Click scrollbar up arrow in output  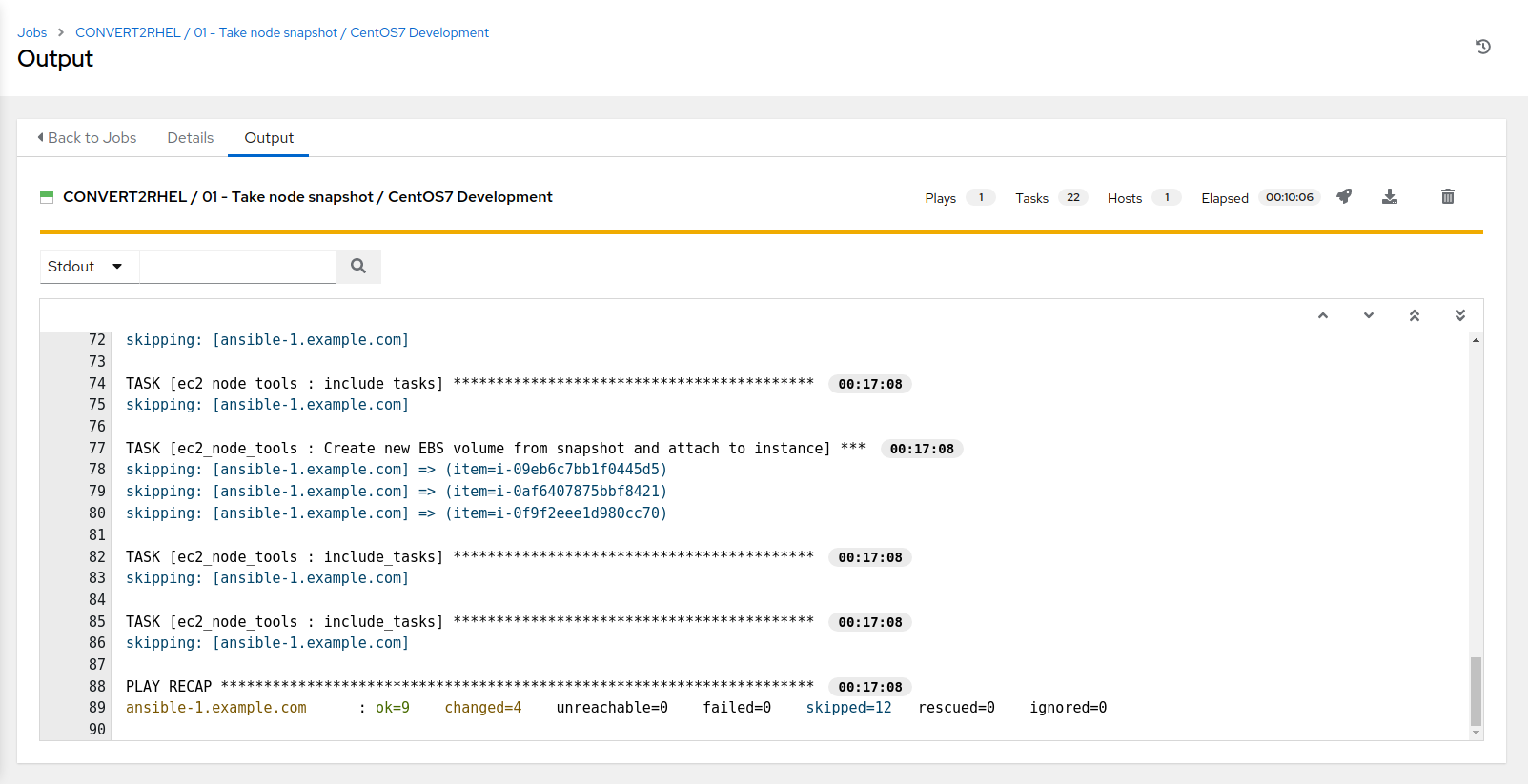(x=1476, y=340)
